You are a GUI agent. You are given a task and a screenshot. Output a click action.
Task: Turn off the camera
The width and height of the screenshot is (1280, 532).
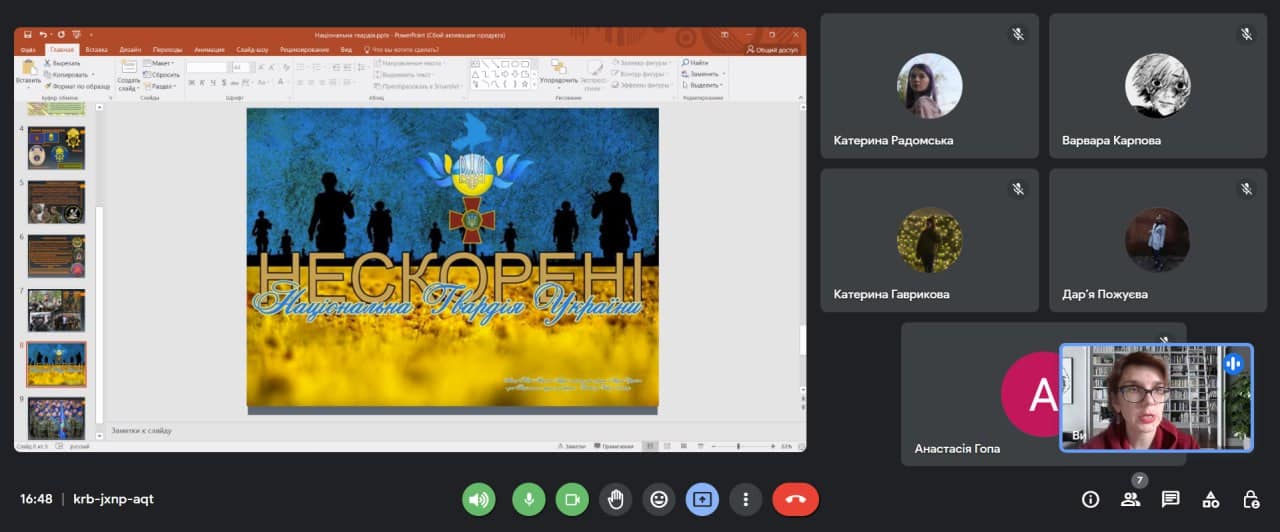(572, 499)
